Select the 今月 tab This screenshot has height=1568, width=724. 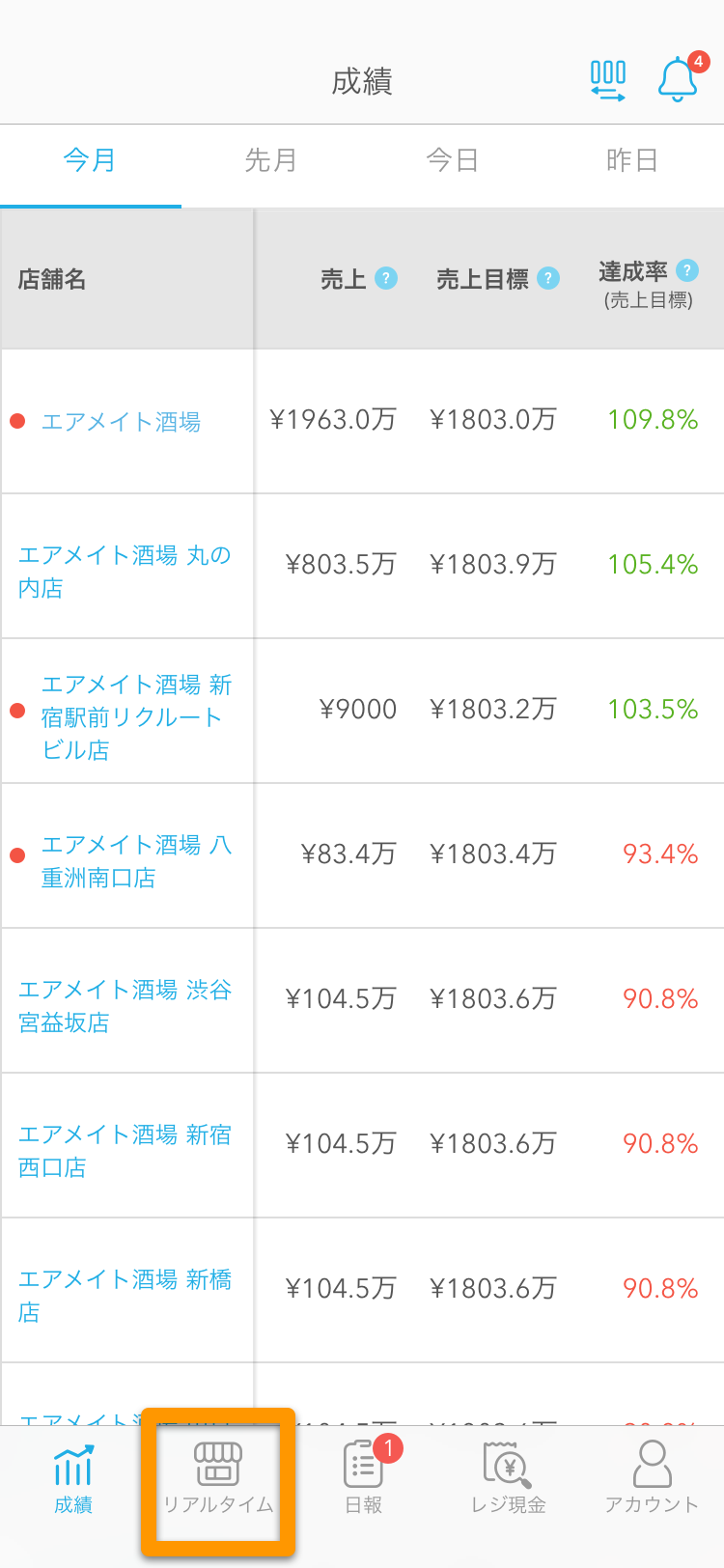coord(90,160)
